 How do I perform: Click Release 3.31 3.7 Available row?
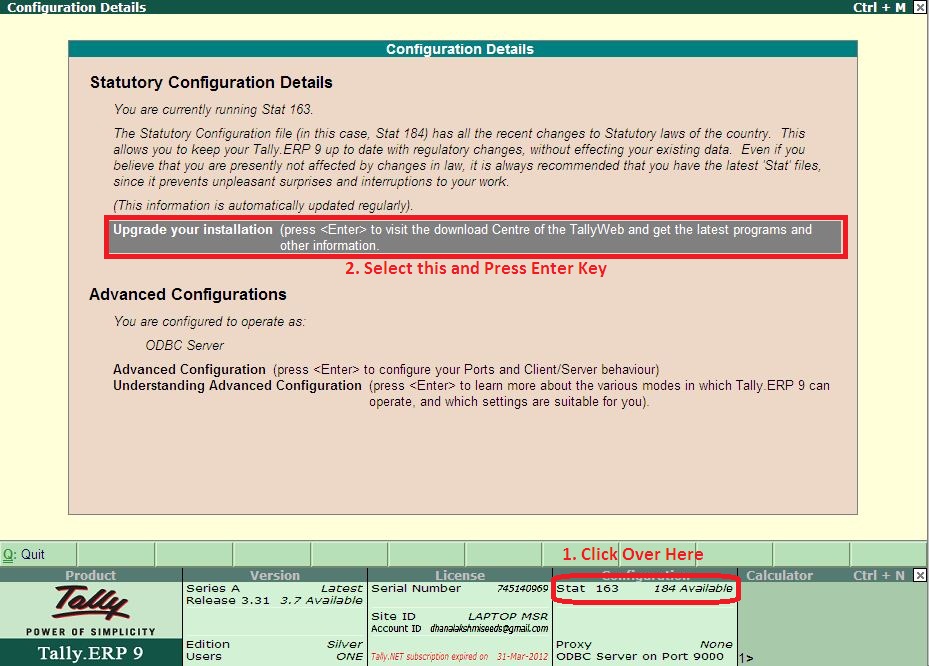coord(274,600)
